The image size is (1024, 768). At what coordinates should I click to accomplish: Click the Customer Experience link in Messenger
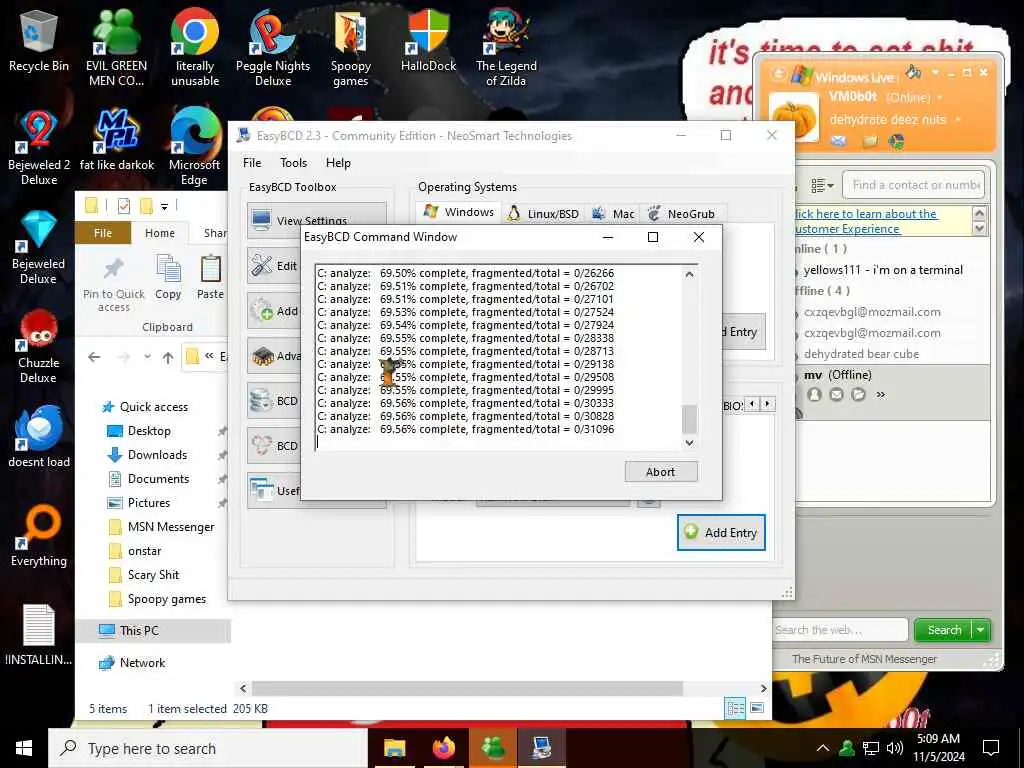tap(847, 229)
